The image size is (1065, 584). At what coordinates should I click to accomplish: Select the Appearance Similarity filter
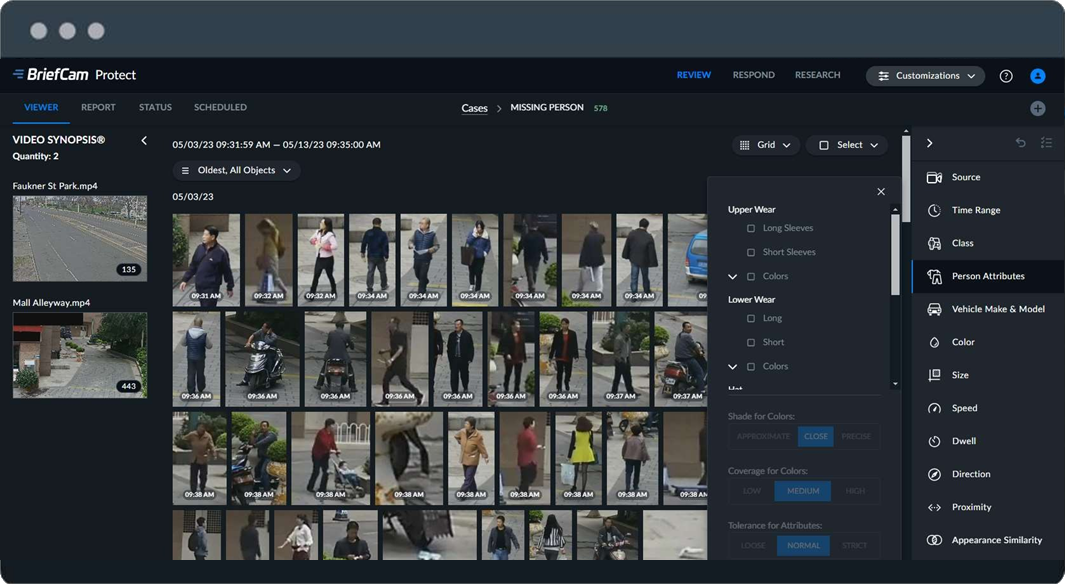[x=996, y=540]
